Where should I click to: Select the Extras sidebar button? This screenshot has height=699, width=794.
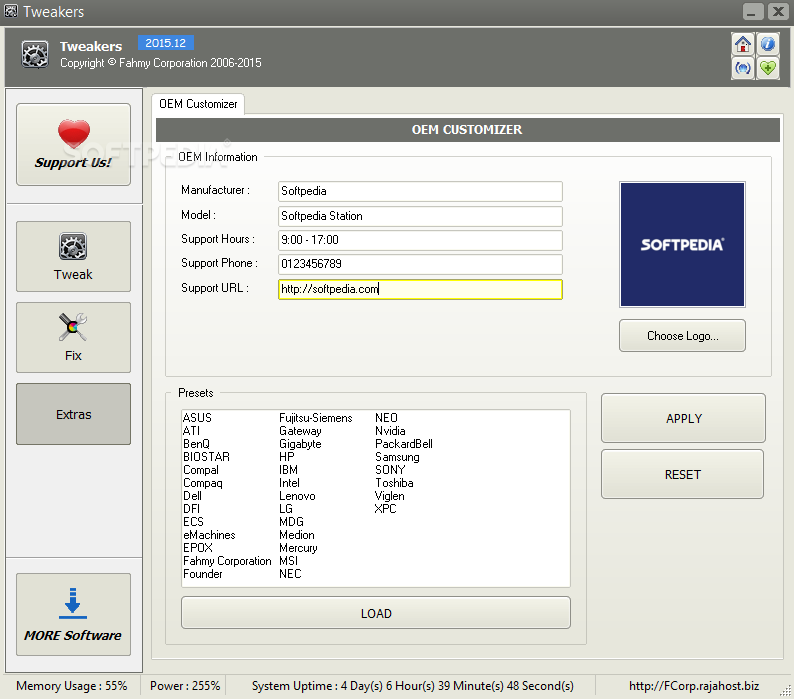click(73, 414)
